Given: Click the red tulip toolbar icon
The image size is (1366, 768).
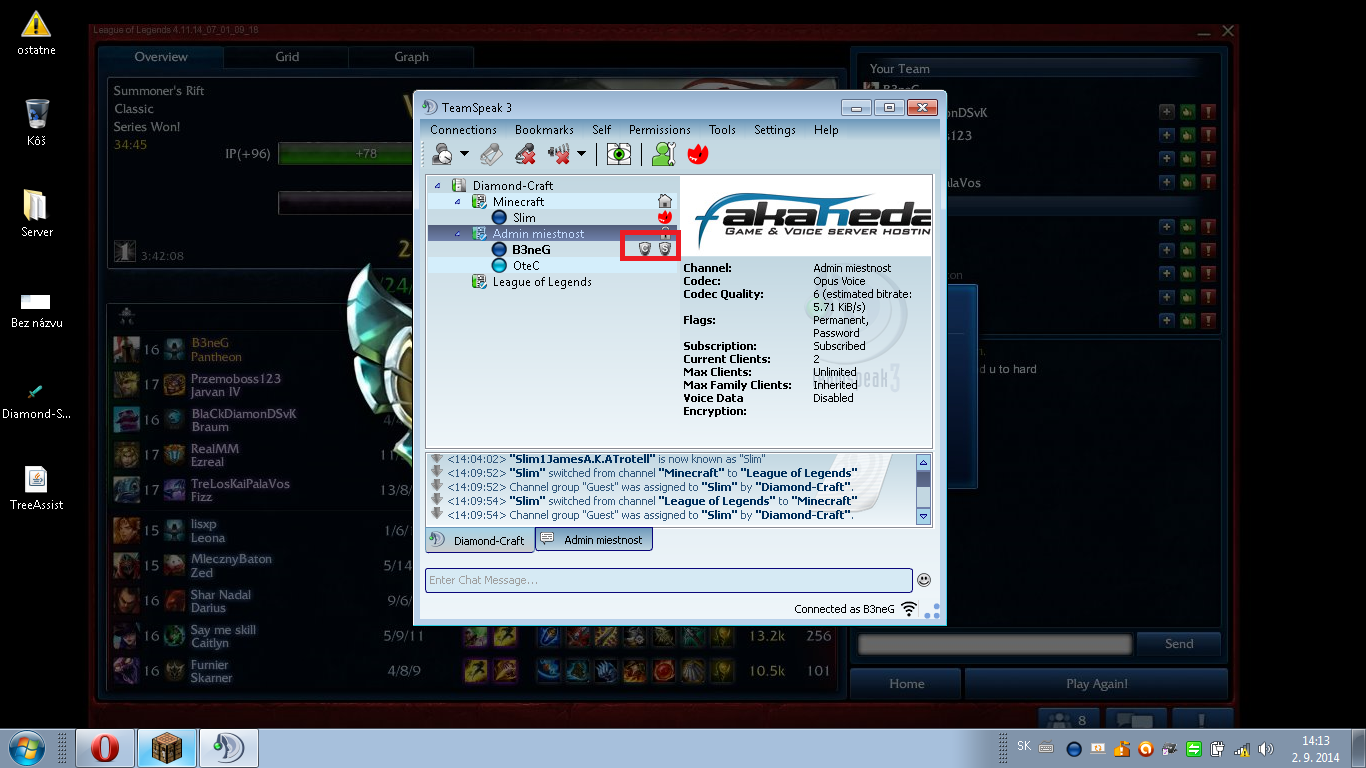Looking at the screenshot, I should 696,154.
